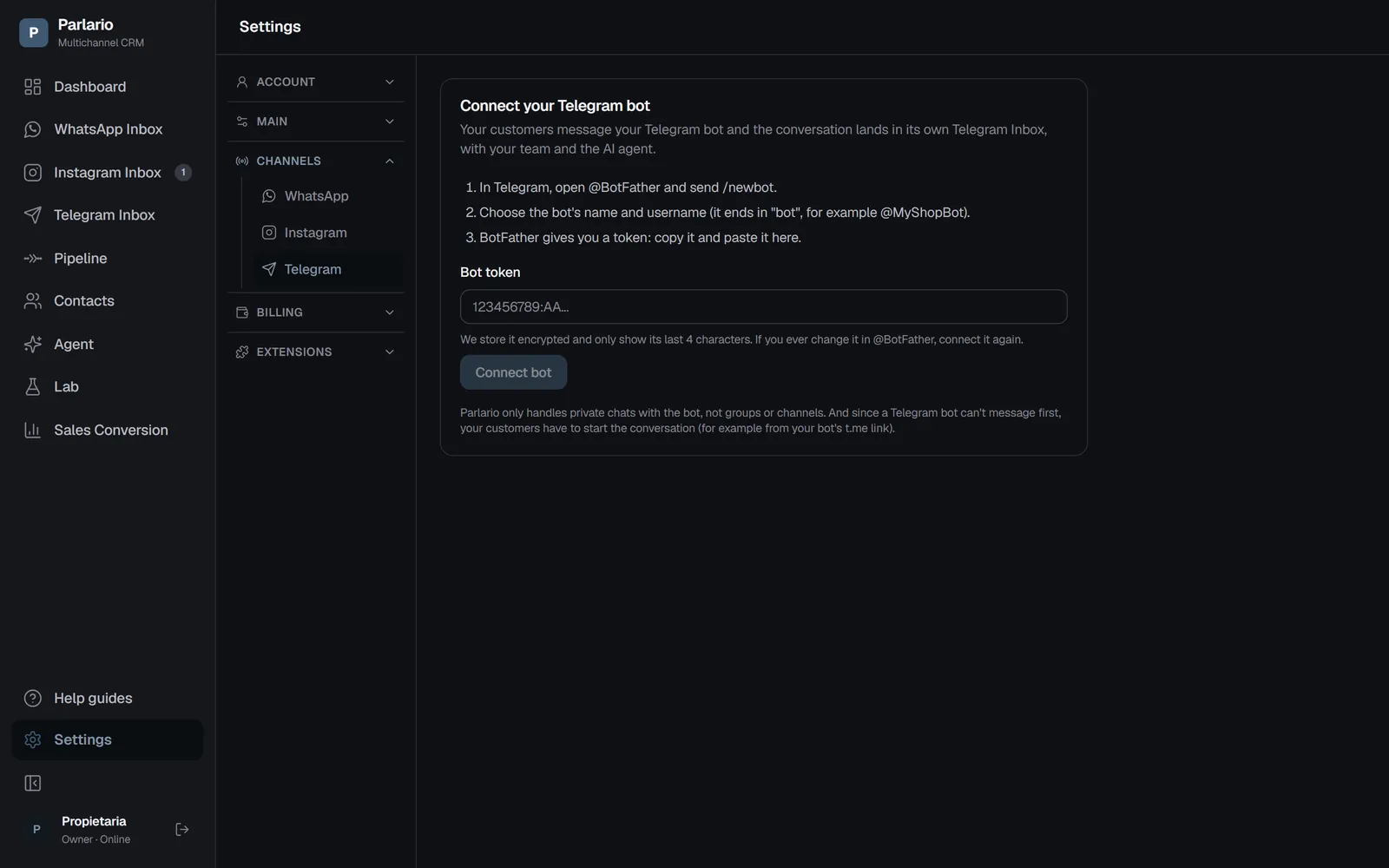
Task: Expand the BILLING section chevron
Action: click(390, 312)
